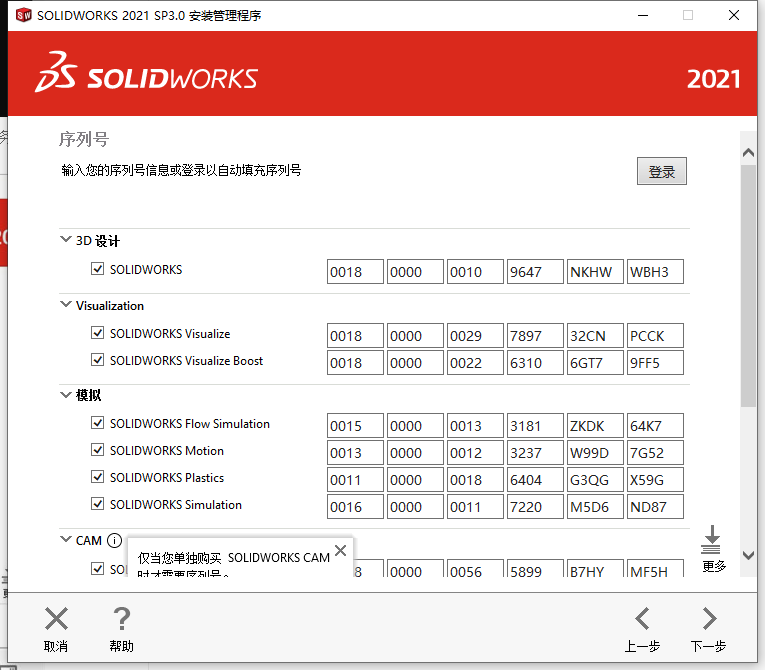Image resolution: width=765 pixels, height=670 pixels.
Task: Click the SOLIDWORKS logo in red banner
Action: click(147, 79)
